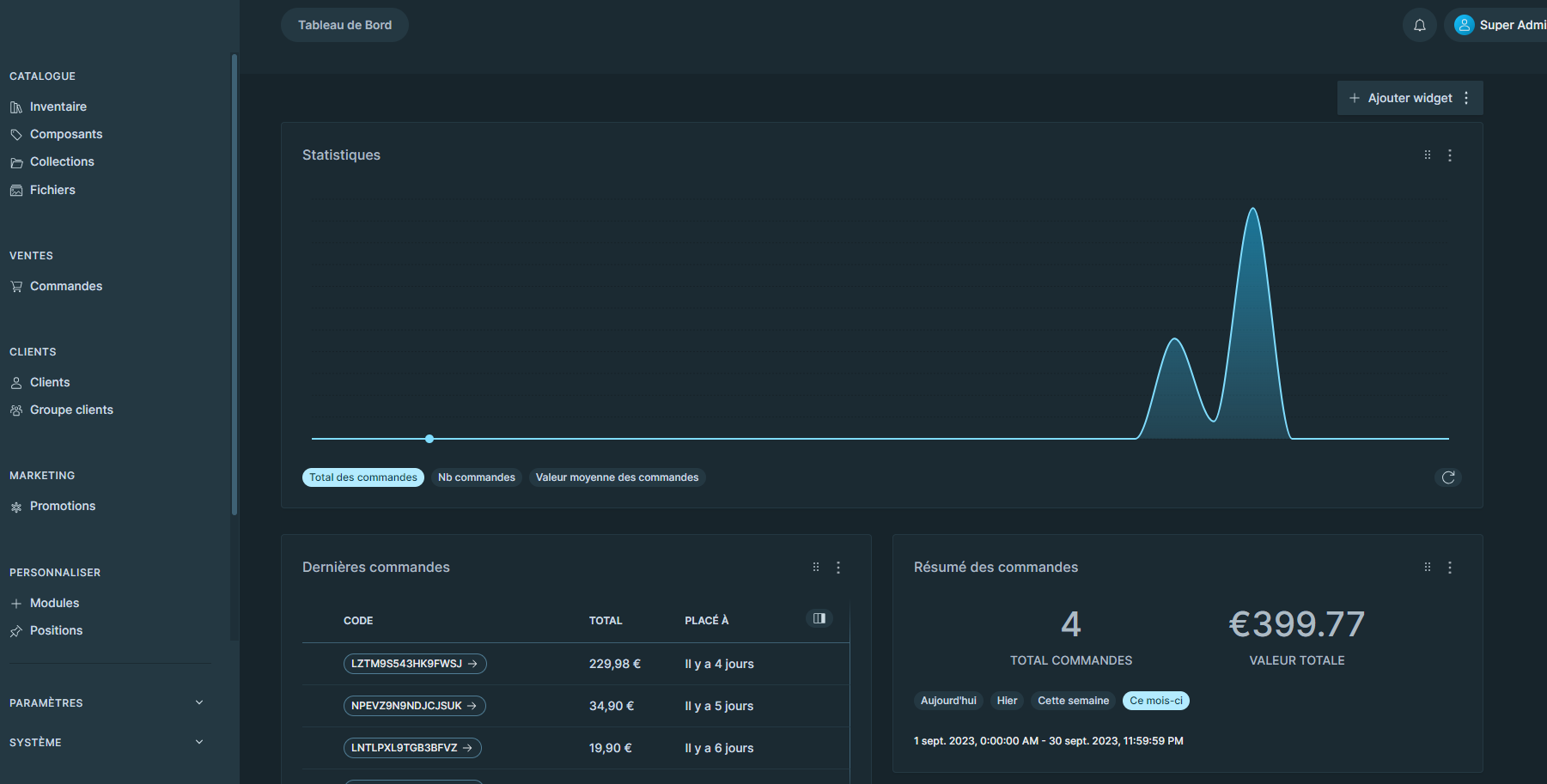
Task: Click the Tableau de Bord breadcrumb
Action: [344, 25]
